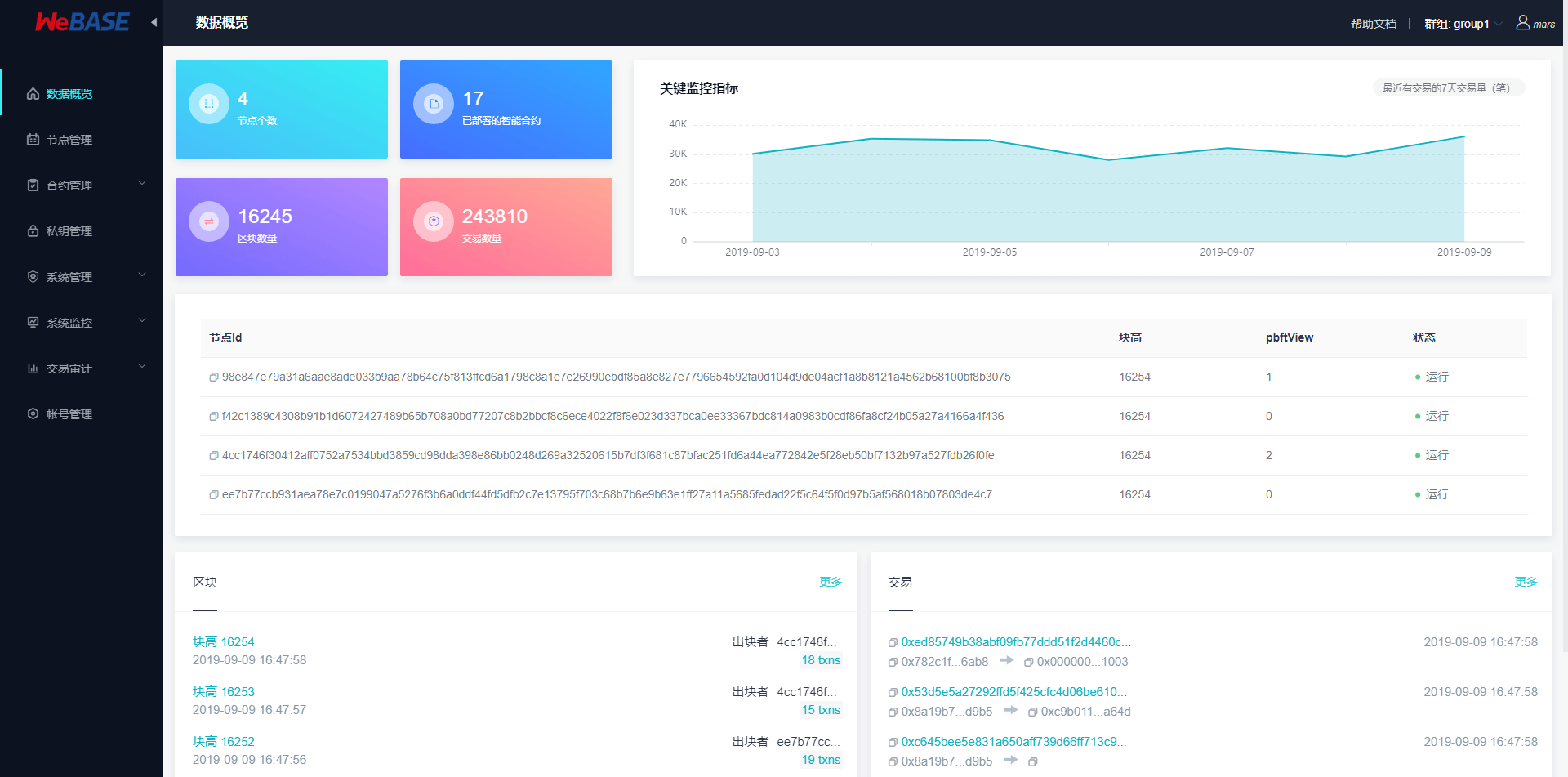Screen dimensions: 1568x777
Task: Click 更多 in the 区块 panel
Action: click(x=831, y=582)
